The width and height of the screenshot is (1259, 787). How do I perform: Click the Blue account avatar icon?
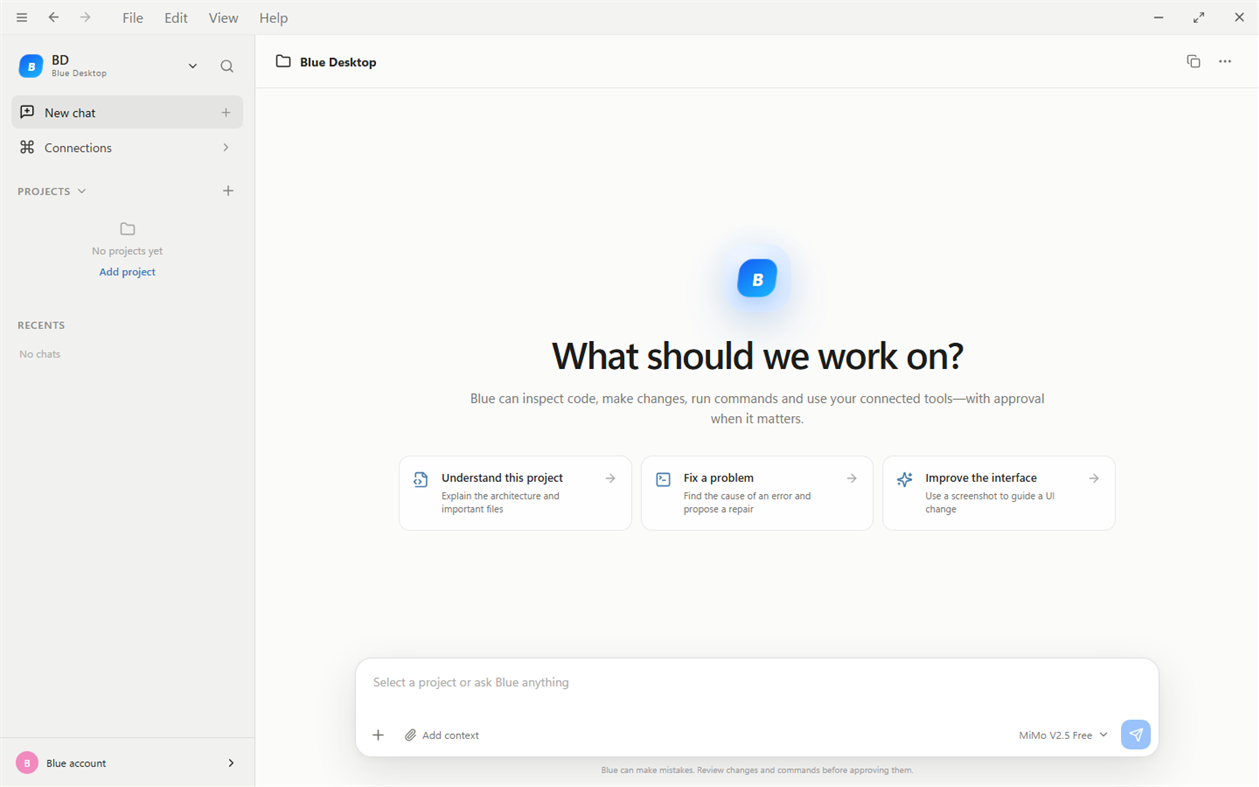[27, 763]
